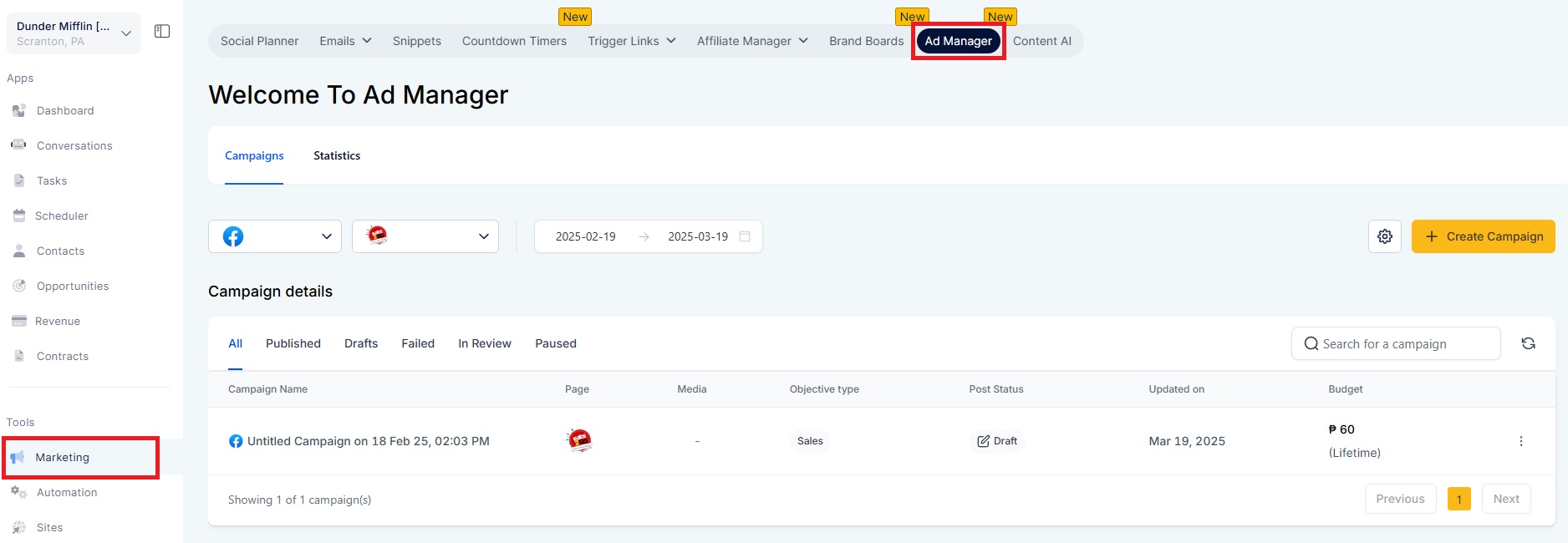The height and width of the screenshot is (543, 1568).
Task: Click the Previous page button
Action: click(1400, 499)
